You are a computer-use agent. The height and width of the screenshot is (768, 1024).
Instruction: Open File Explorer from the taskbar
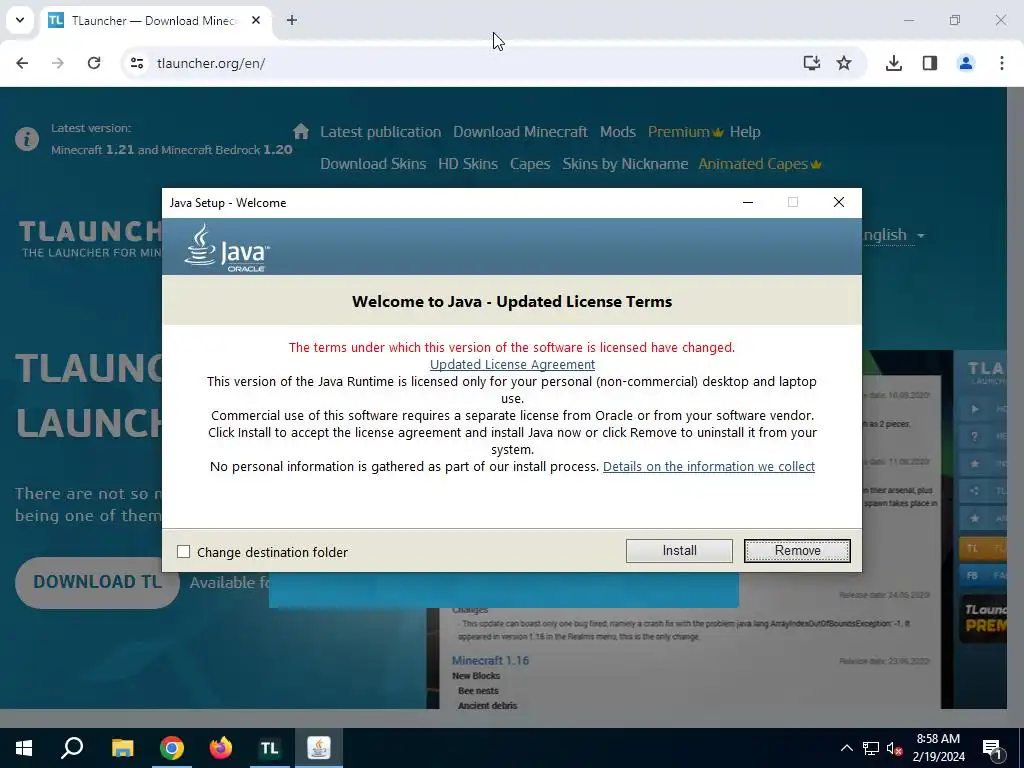pos(122,748)
